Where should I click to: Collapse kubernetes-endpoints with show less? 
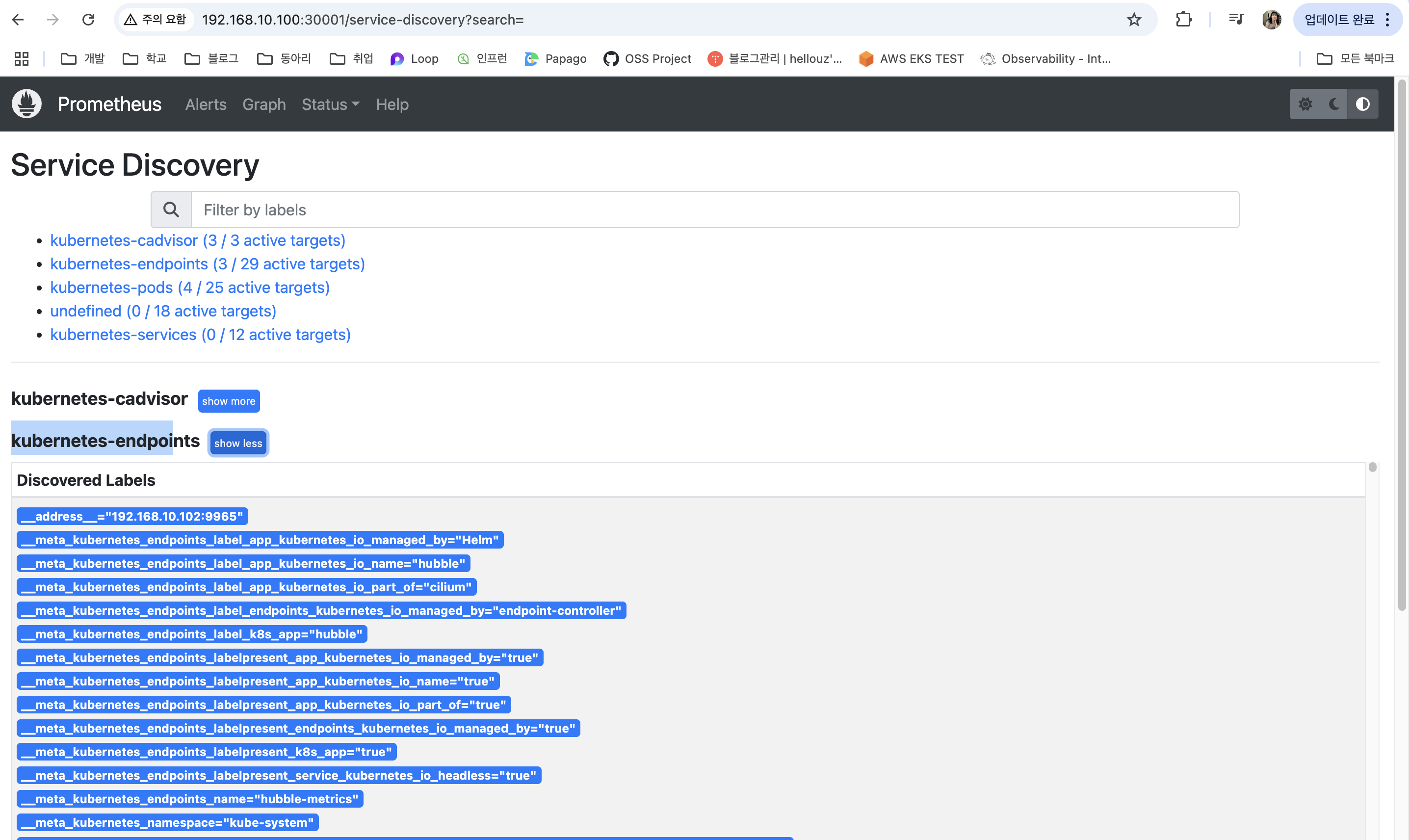(237, 443)
